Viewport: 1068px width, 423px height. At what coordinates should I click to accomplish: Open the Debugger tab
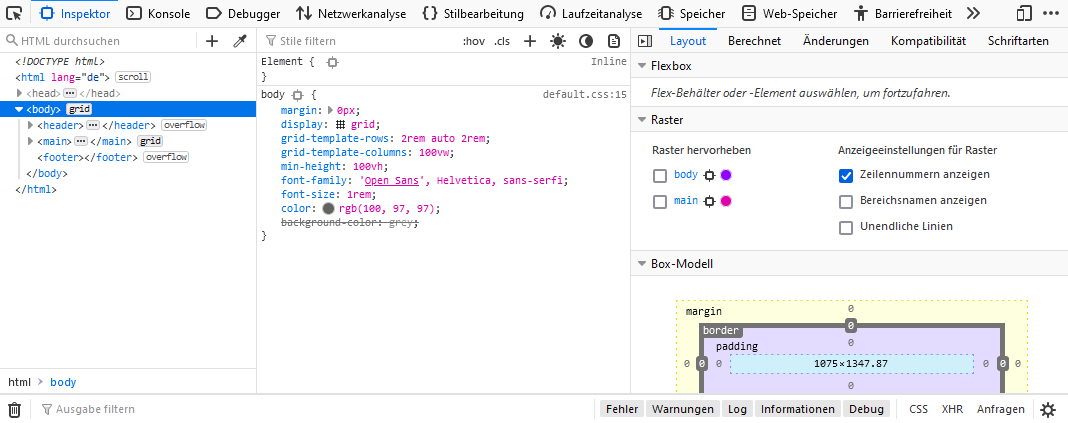242,14
